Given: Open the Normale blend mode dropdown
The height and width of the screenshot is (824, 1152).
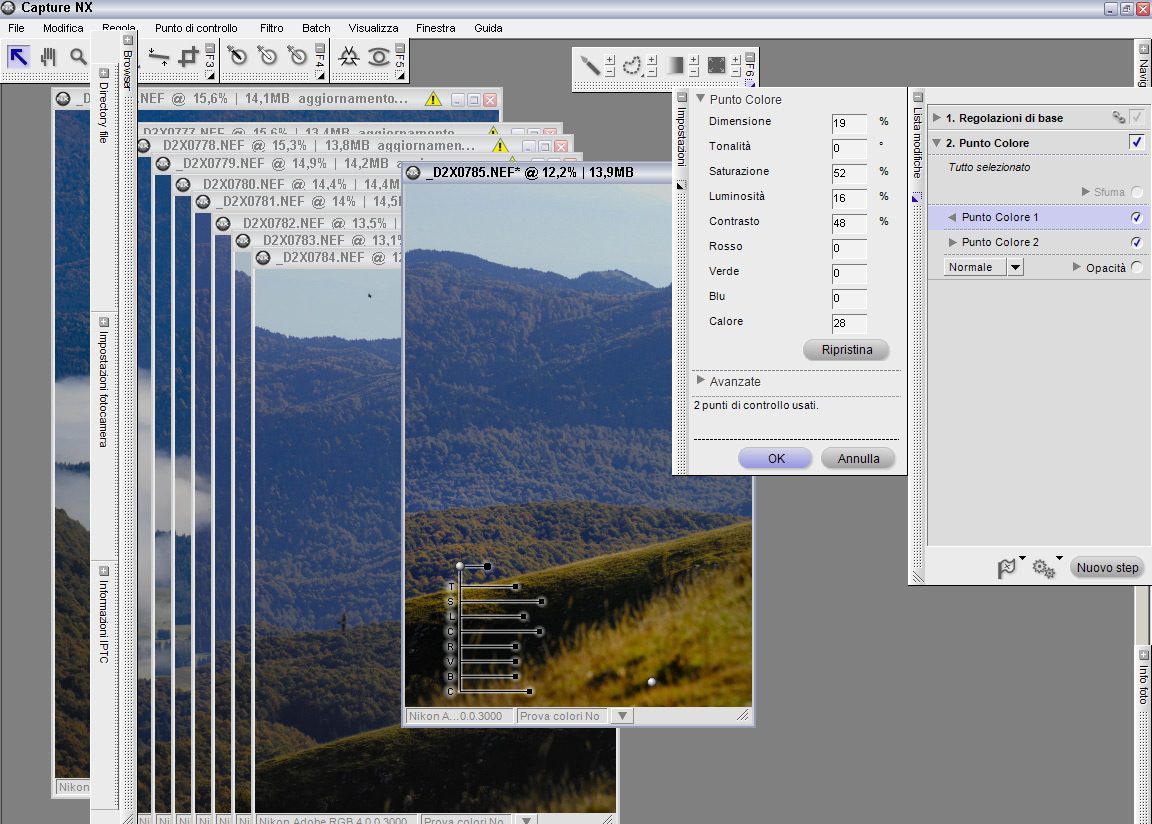Looking at the screenshot, I should tap(1015, 267).
